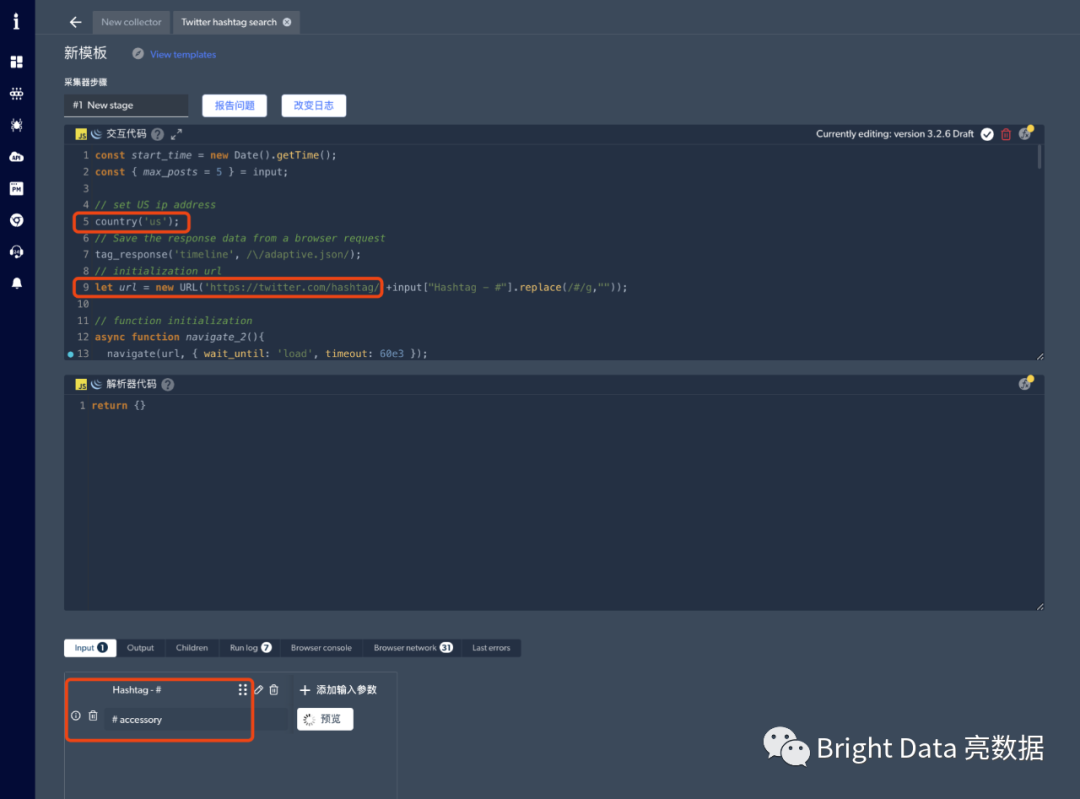Viewport: 1080px width, 799px height.
Task: Close the Twitter hashtag search tab
Action: pyautogui.click(x=287, y=22)
